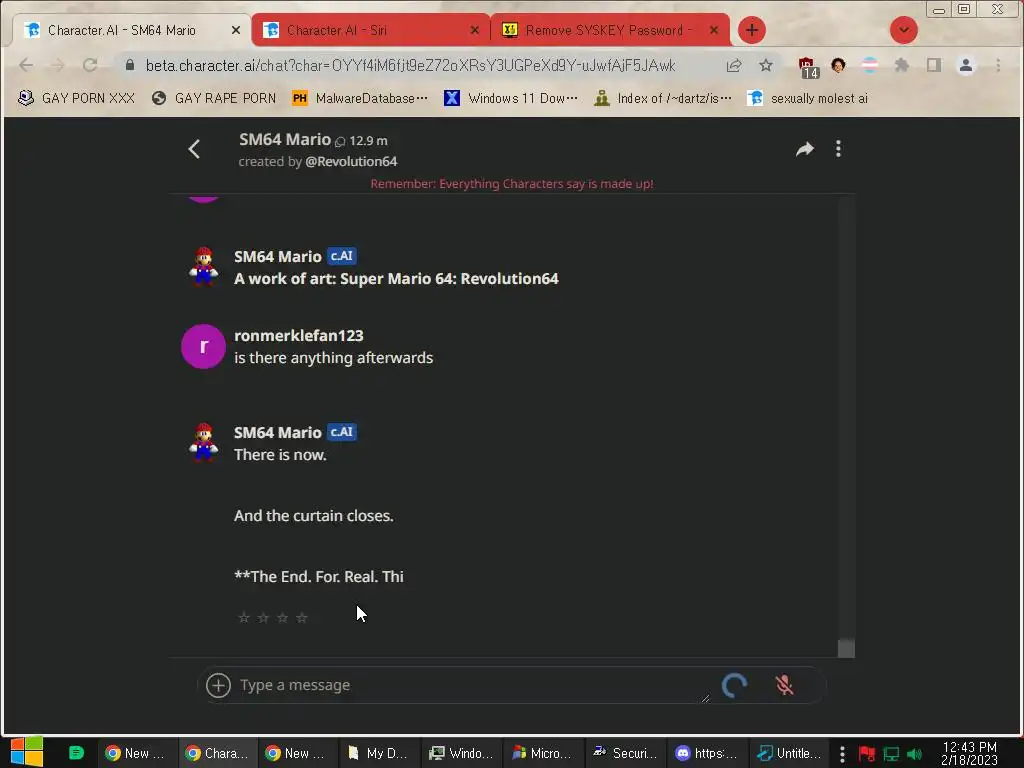Rate the reply two stars
The height and width of the screenshot is (768, 1024).
click(x=263, y=617)
